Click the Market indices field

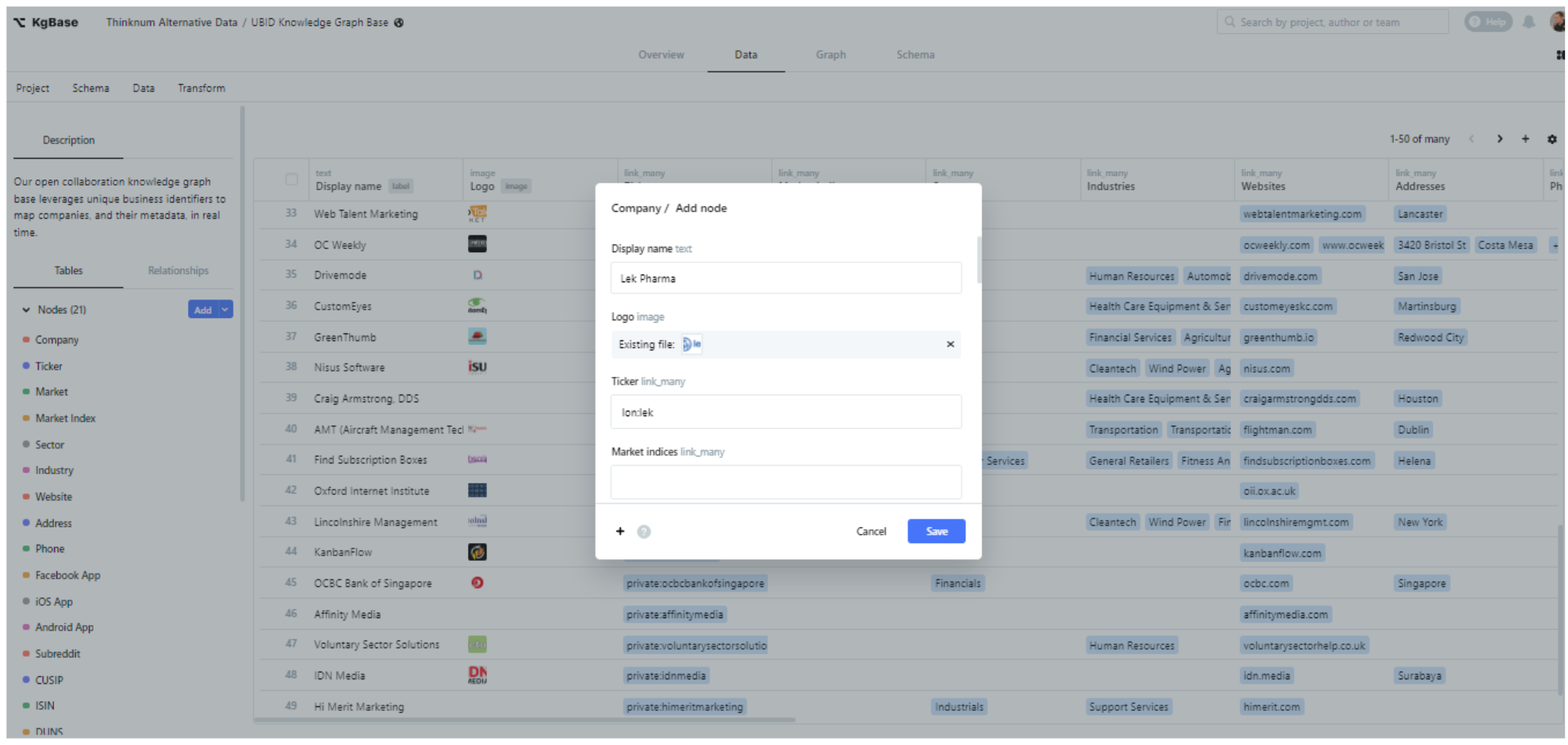pyautogui.click(x=786, y=482)
